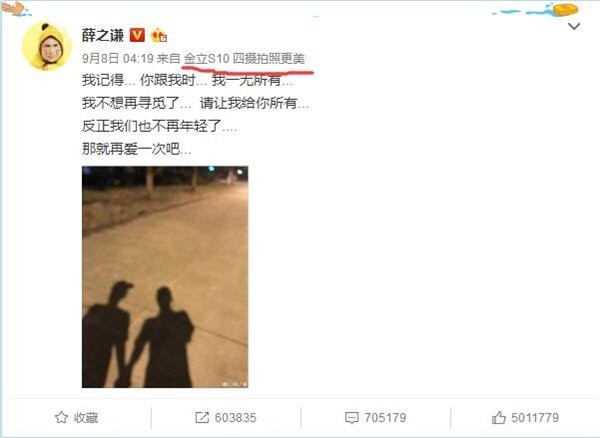Viewport: 600px width, 438px height.
Task: Open the reposts count 603835
Action: 235,417
